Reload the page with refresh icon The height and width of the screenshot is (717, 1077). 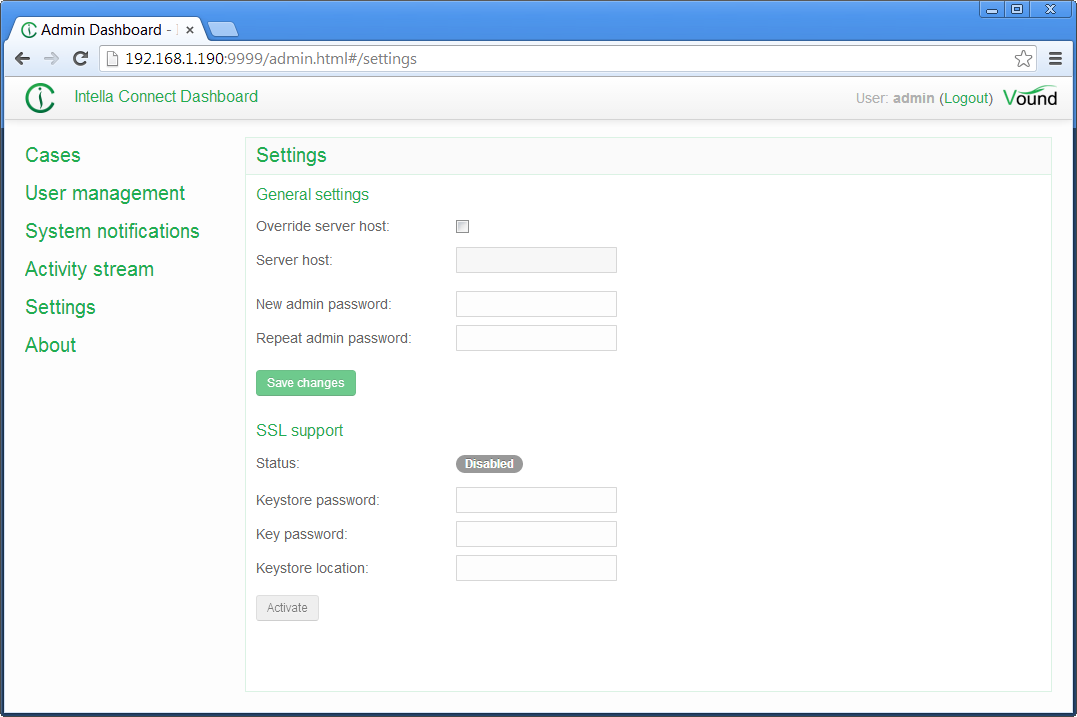pos(81,59)
